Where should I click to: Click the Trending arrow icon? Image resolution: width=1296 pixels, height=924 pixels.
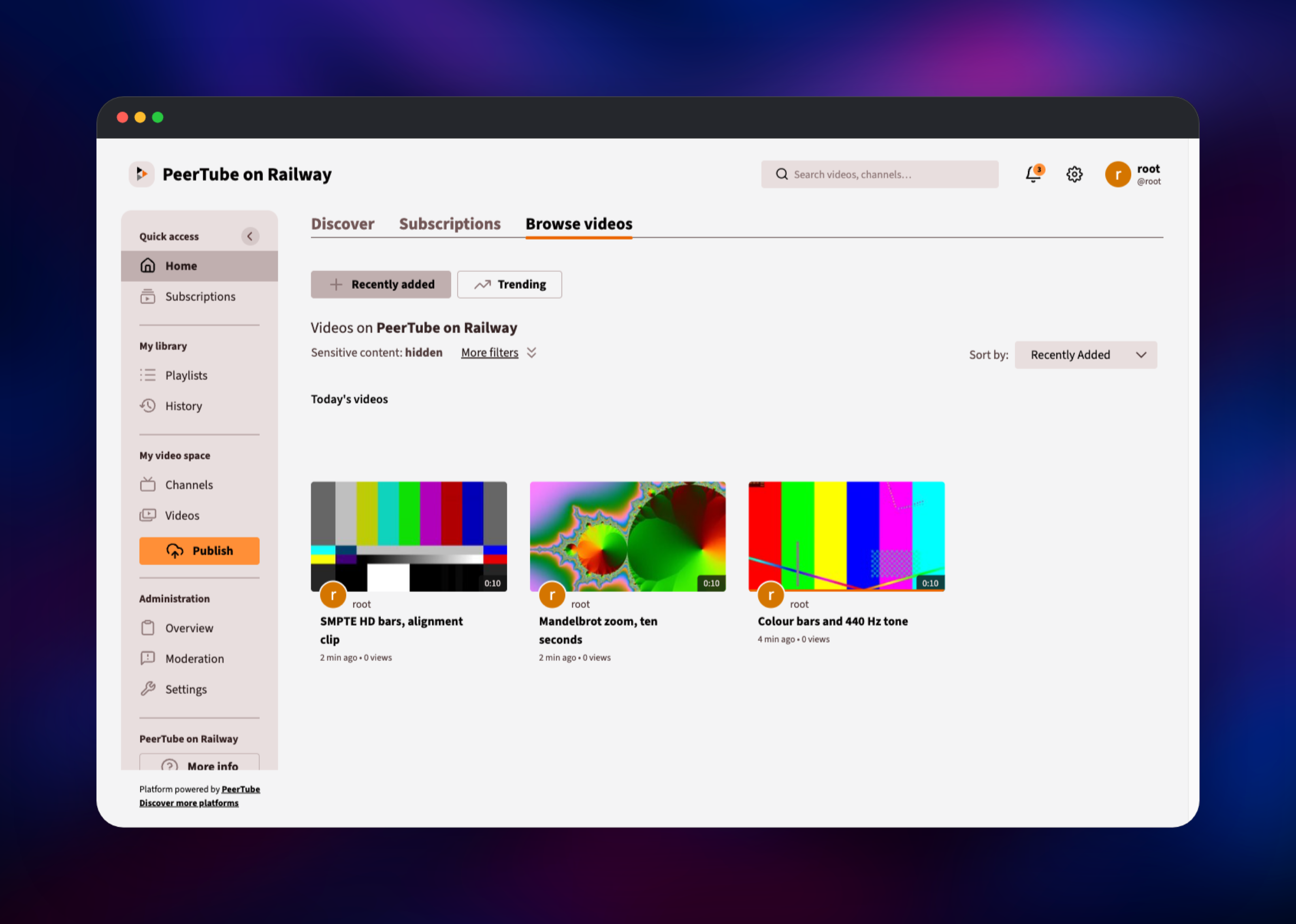click(x=482, y=285)
